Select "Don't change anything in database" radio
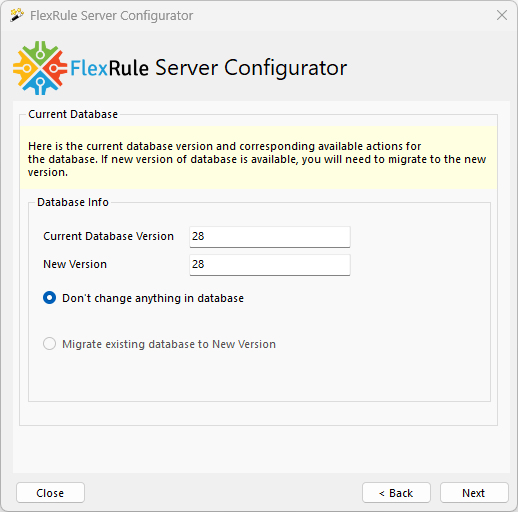518x512 pixels. [x=50, y=298]
